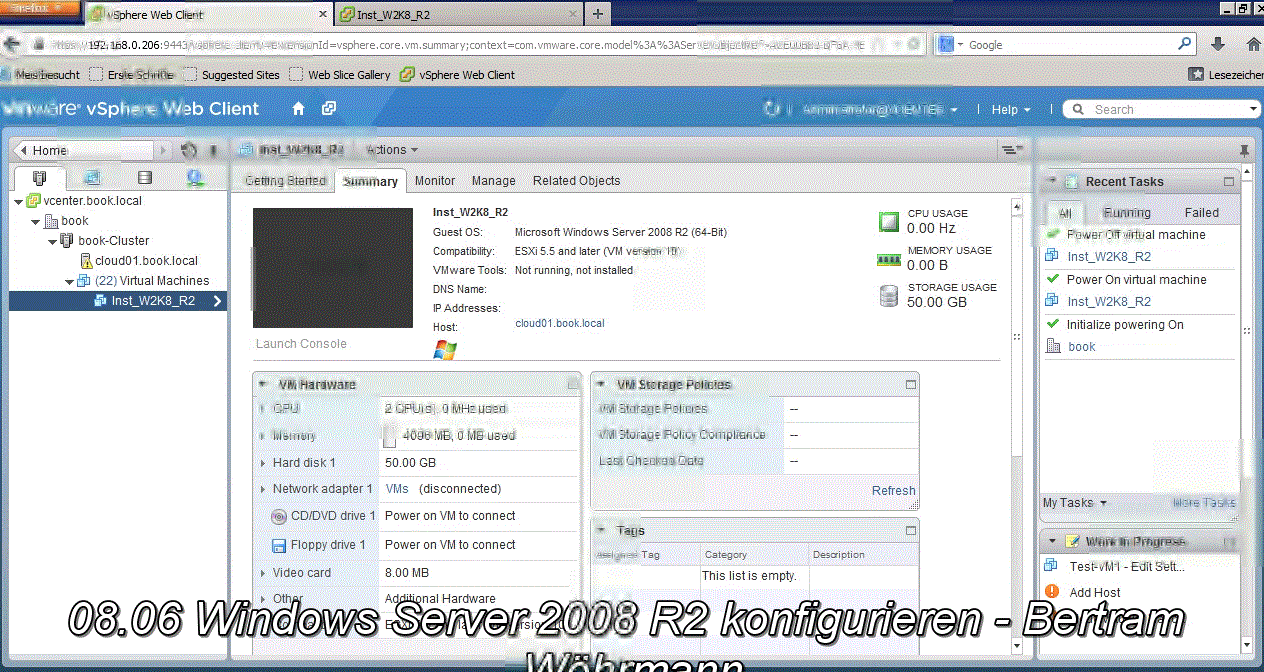Switch to the Monitor tab

coord(435,181)
